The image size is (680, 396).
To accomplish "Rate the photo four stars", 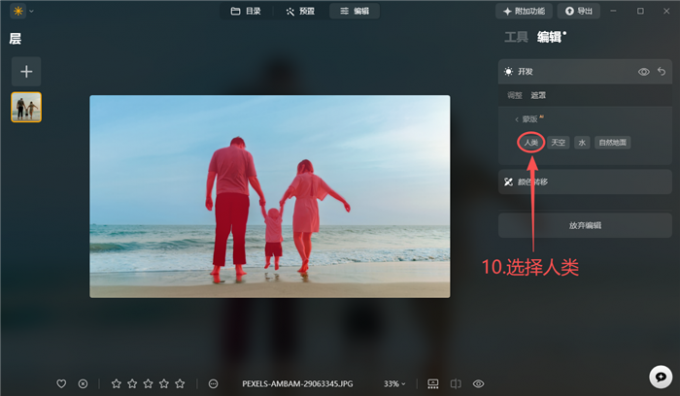I will click(164, 383).
